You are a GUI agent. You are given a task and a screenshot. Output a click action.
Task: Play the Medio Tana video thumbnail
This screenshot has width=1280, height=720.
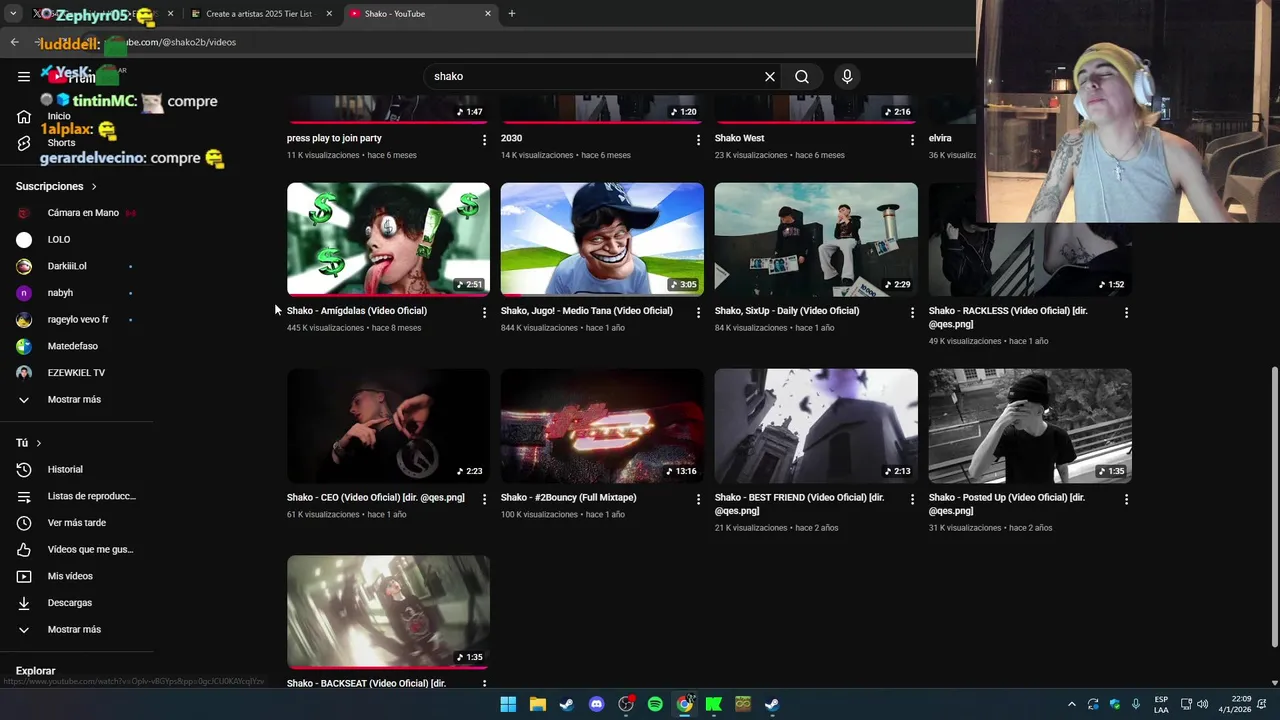[x=602, y=239]
